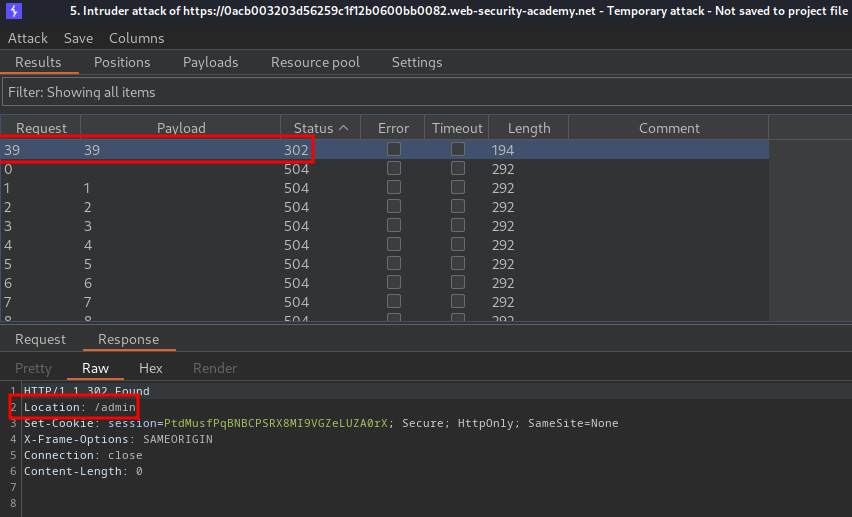Toggle Error checkbox for request 3
Image resolution: width=852 pixels, height=517 pixels.
(x=394, y=225)
